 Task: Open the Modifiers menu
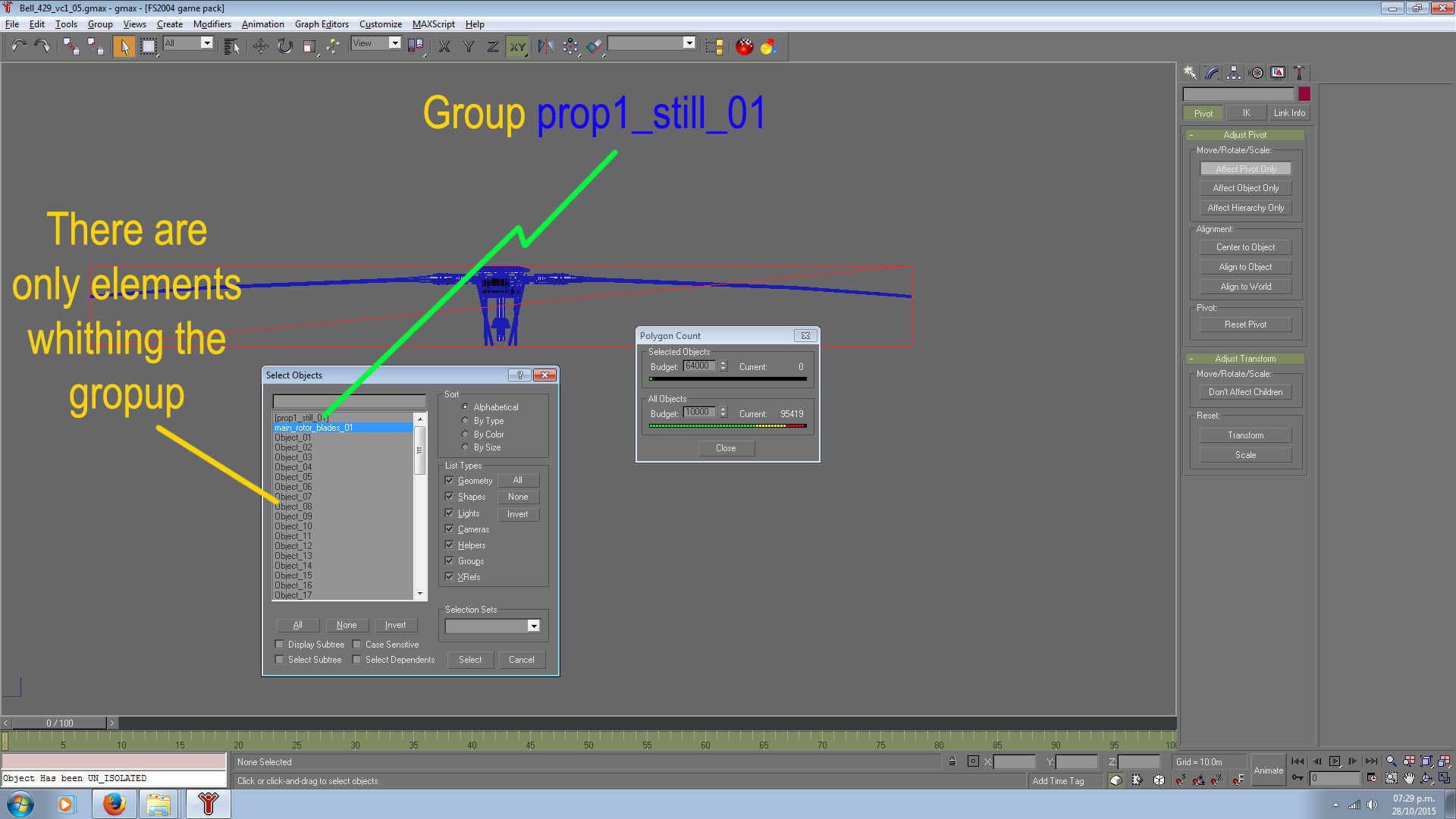[x=212, y=24]
